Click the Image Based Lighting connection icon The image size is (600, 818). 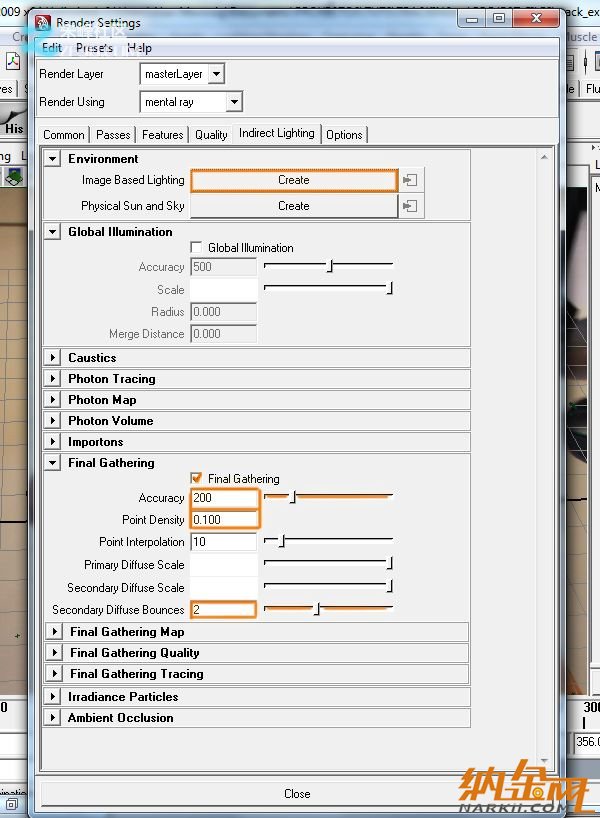[410, 181]
